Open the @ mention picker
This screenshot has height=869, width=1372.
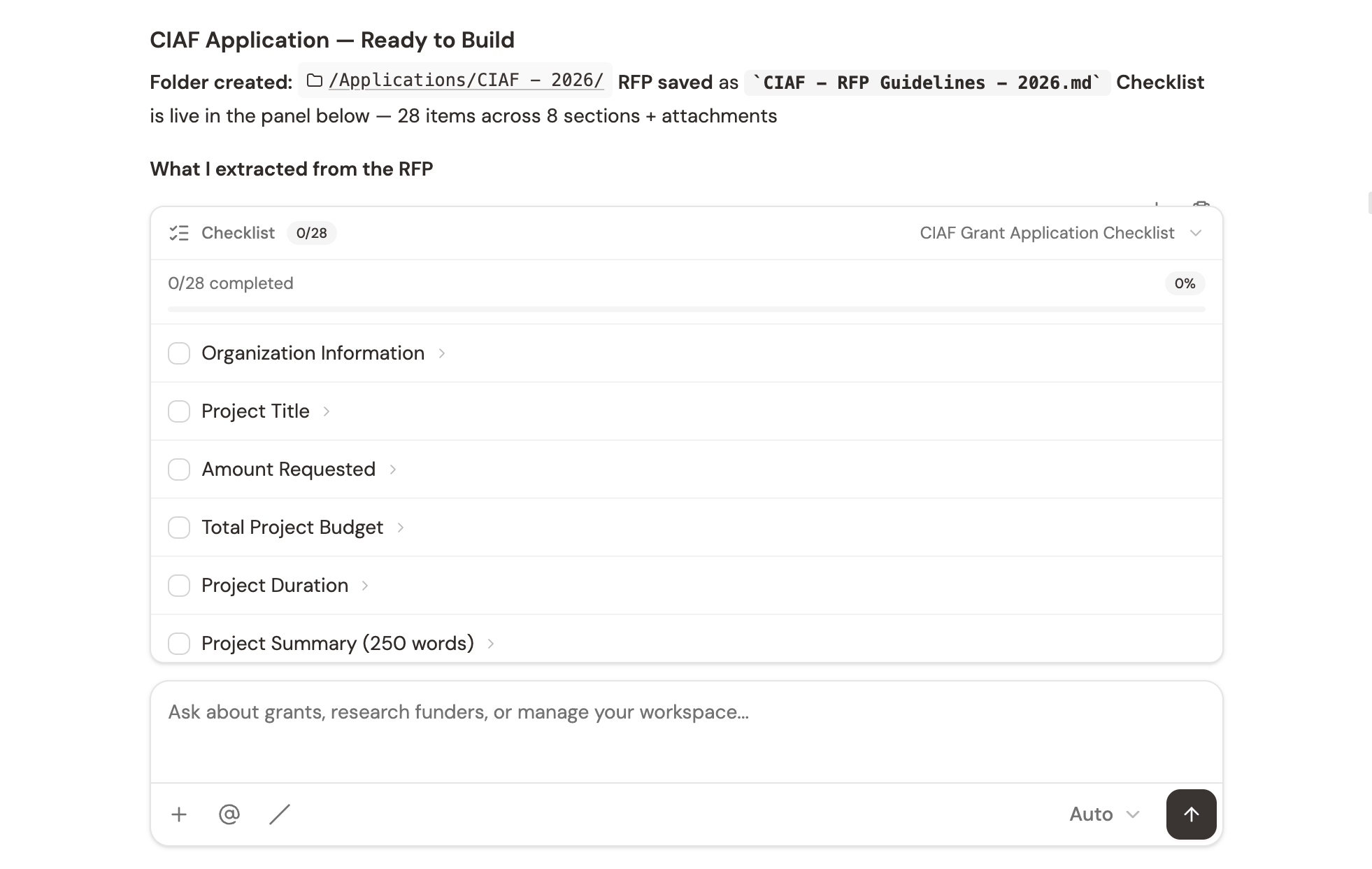click(x=229, y=814)
